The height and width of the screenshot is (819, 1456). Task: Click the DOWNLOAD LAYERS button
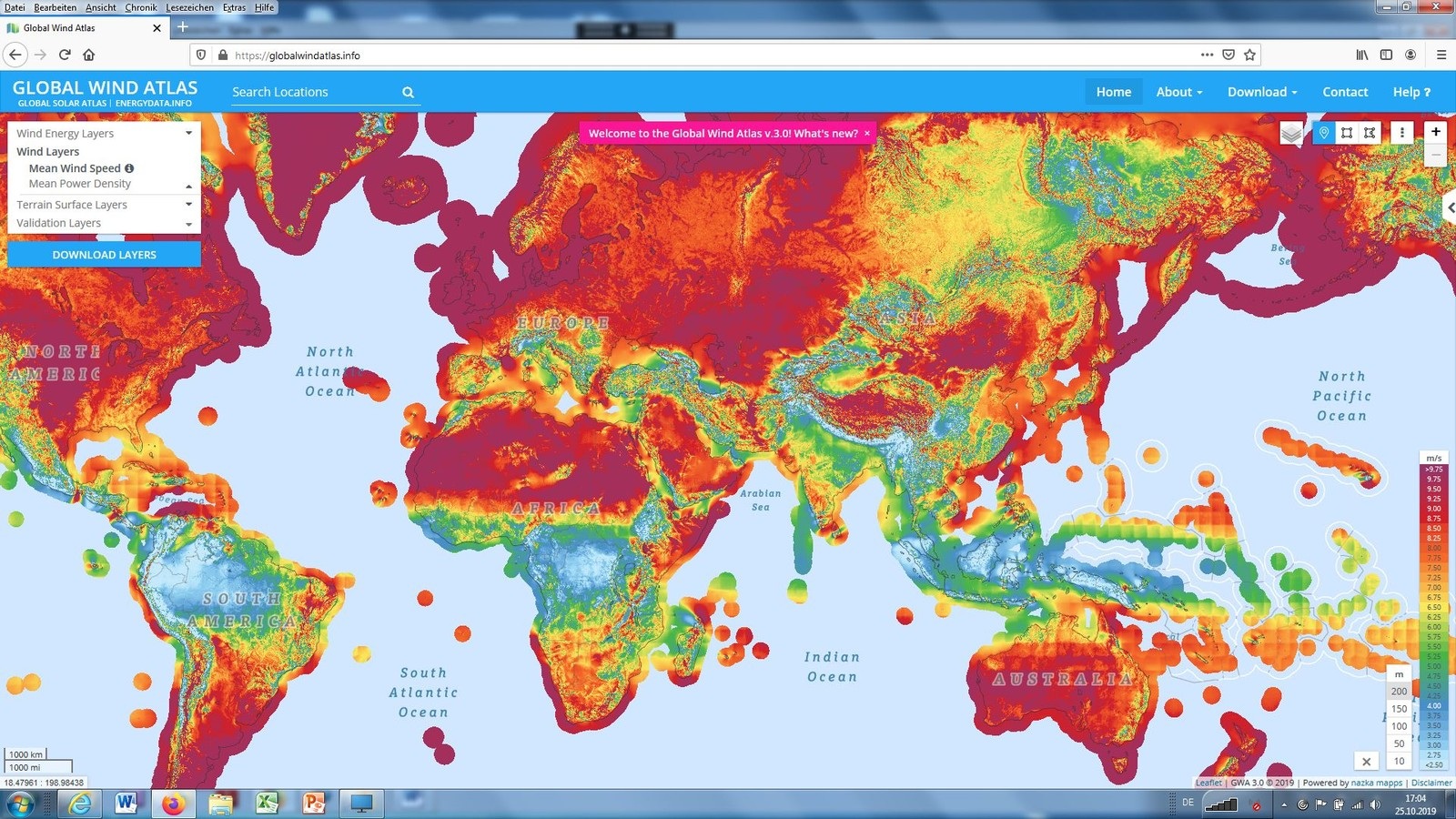point(104,255)
